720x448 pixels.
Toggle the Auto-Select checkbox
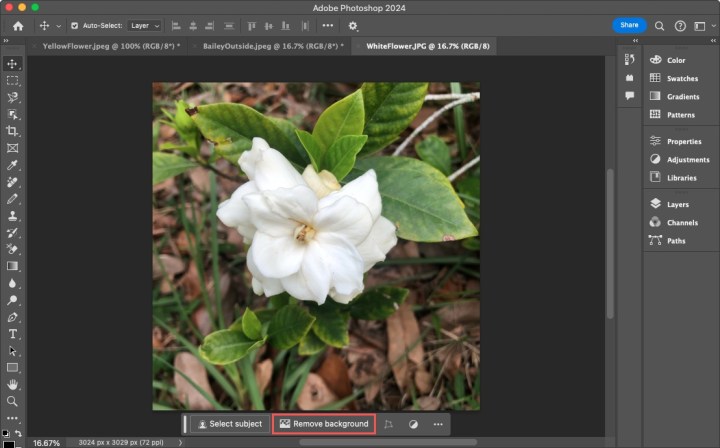pyautogui.click(x=74, y=25)
